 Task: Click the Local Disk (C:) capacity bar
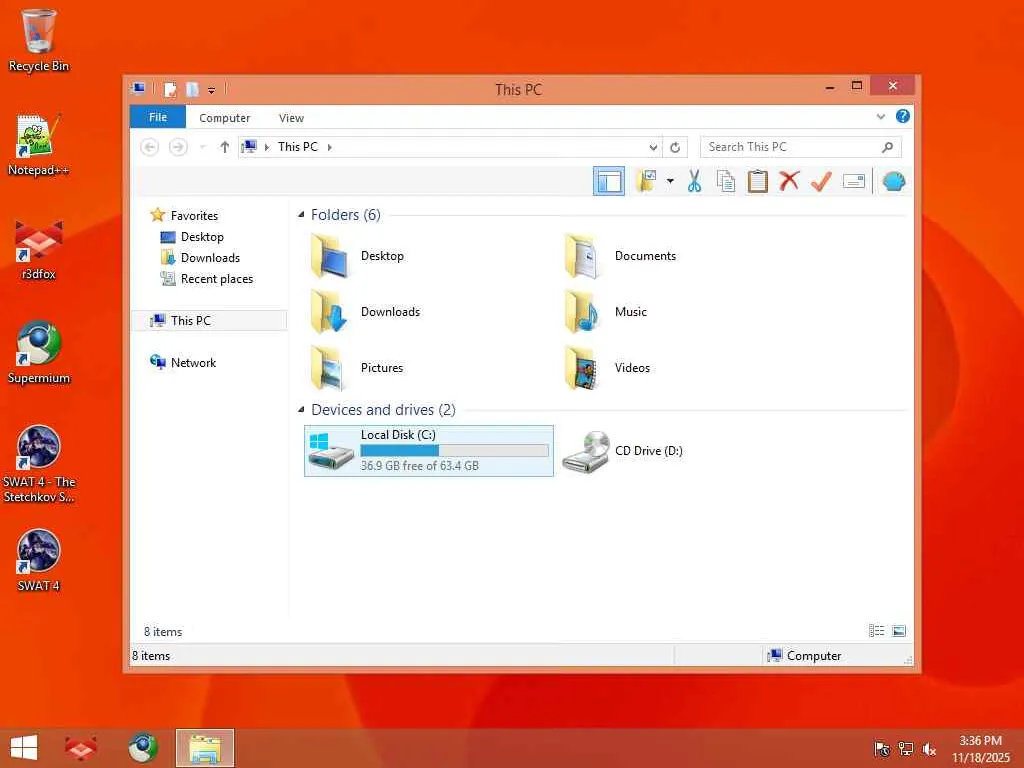click(x=455, y=451)
